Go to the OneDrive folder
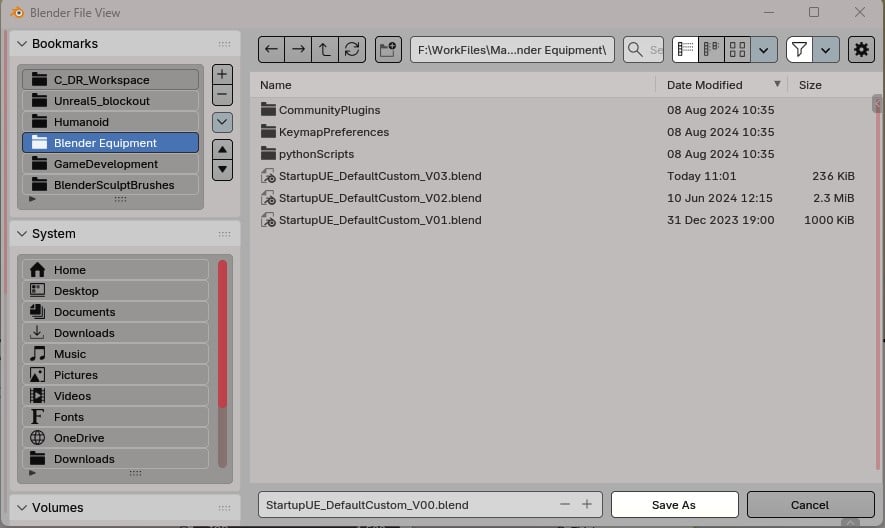 click(116, 438)
